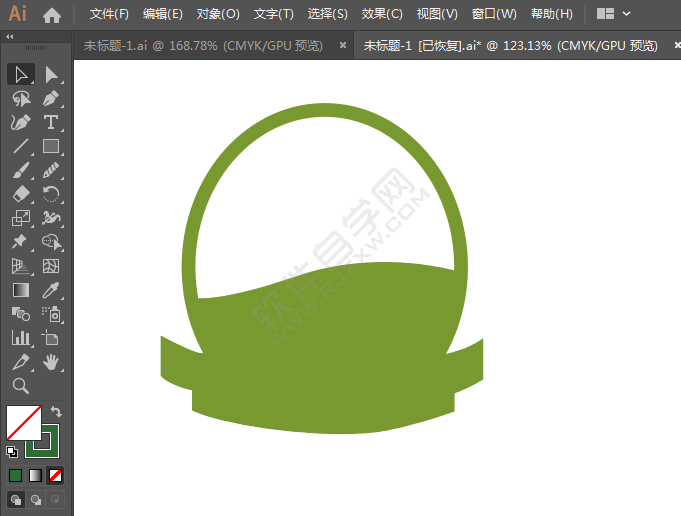Select the Zoom magnifier tool
The height and width of the screenshot is (516, 681).
point(21,386)
